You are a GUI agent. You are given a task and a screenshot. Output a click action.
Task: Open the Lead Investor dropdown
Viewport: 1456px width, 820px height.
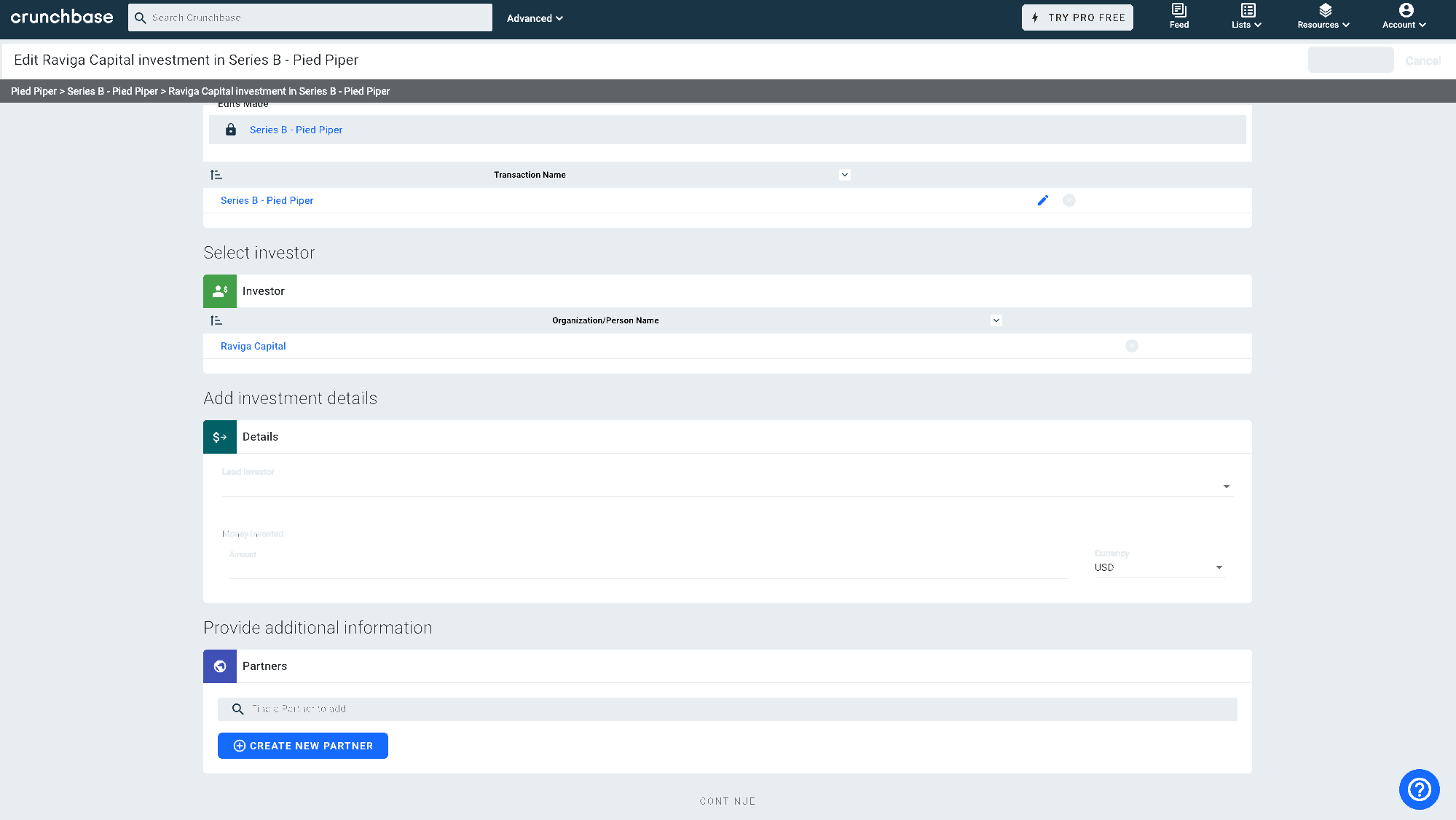(x=728, y=486)
